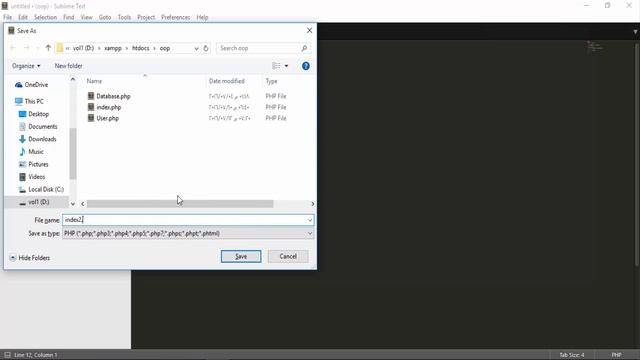Image resolution: width=640 pixels, height=360 pixels.
Task: Select the Database.php file icon
Action: pos(91,96)
